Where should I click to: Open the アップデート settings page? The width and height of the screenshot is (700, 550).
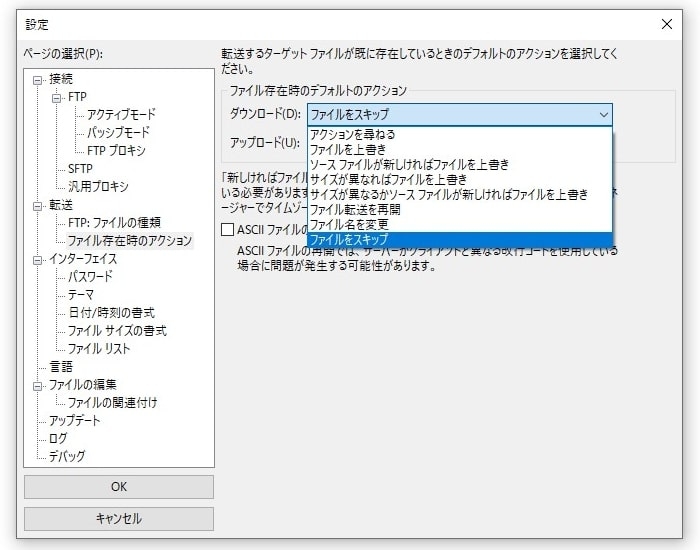coord(75,421)
